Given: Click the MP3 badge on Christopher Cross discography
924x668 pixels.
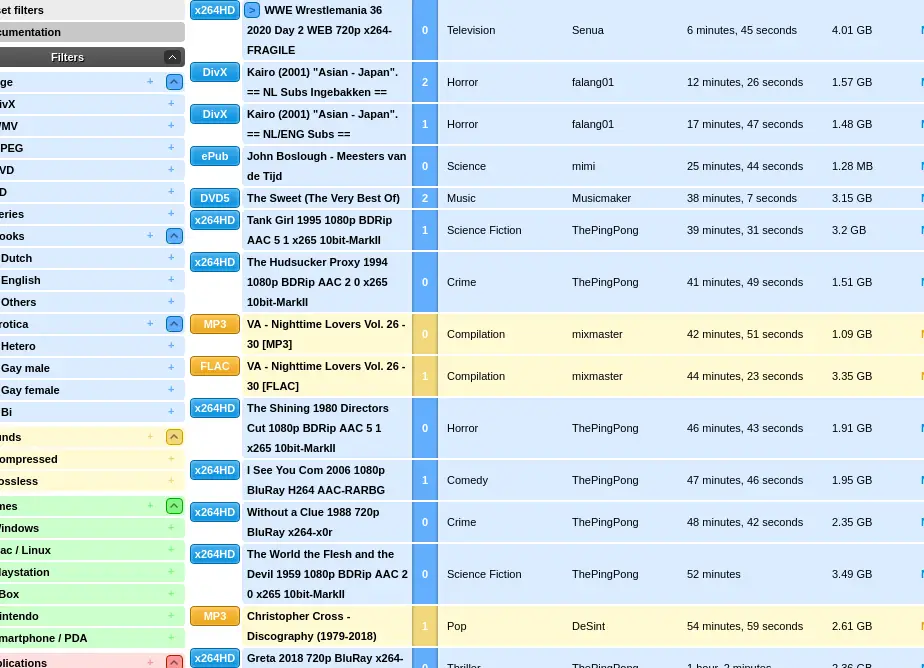Looking at the screenshot, I should 214,616.
